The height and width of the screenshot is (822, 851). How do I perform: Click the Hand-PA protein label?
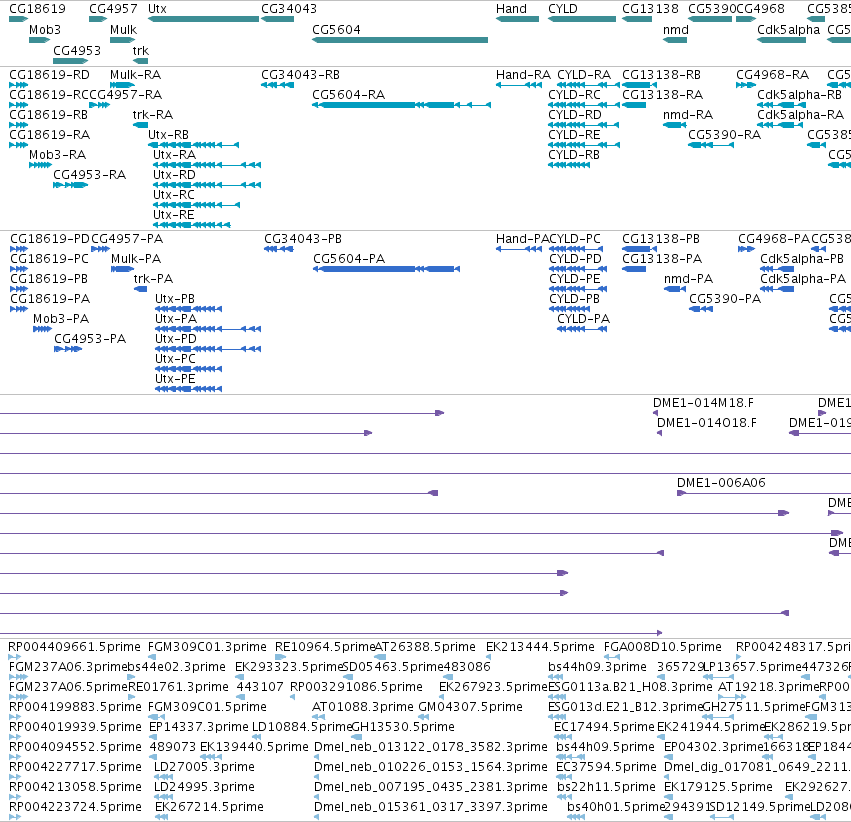pyautogui.click(x=522, y=239)
